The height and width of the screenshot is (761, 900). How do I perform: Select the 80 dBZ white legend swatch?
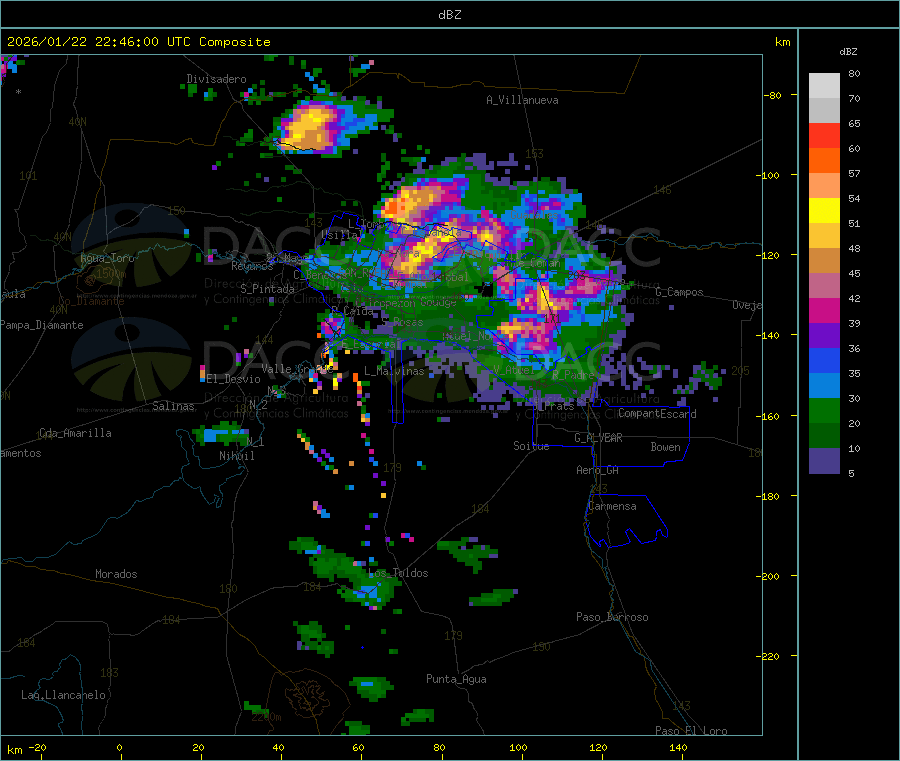tap(824, 86)
